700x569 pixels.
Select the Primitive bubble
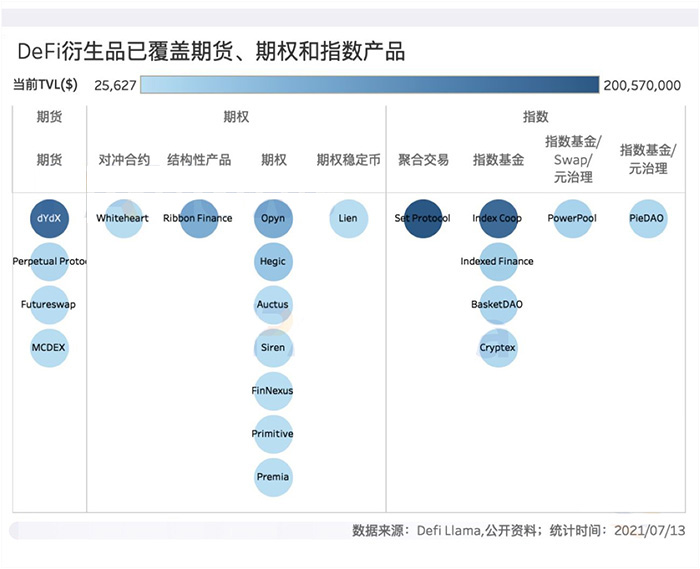[274, 434]
